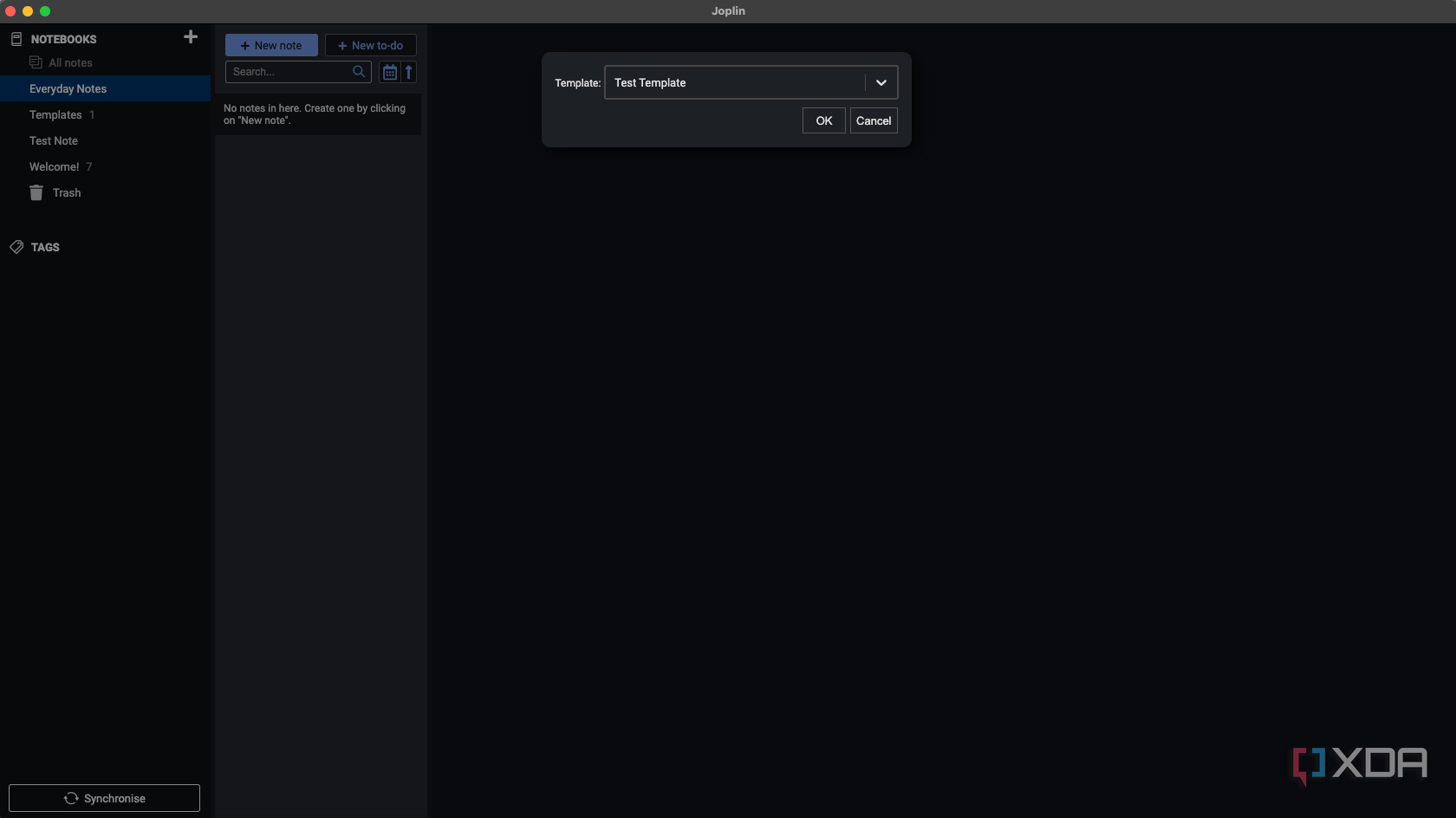This screenshot has height=818, width=1456.
Task: Minimize window with yellow button
Action: pyautogui.click(x=28, y=11)
